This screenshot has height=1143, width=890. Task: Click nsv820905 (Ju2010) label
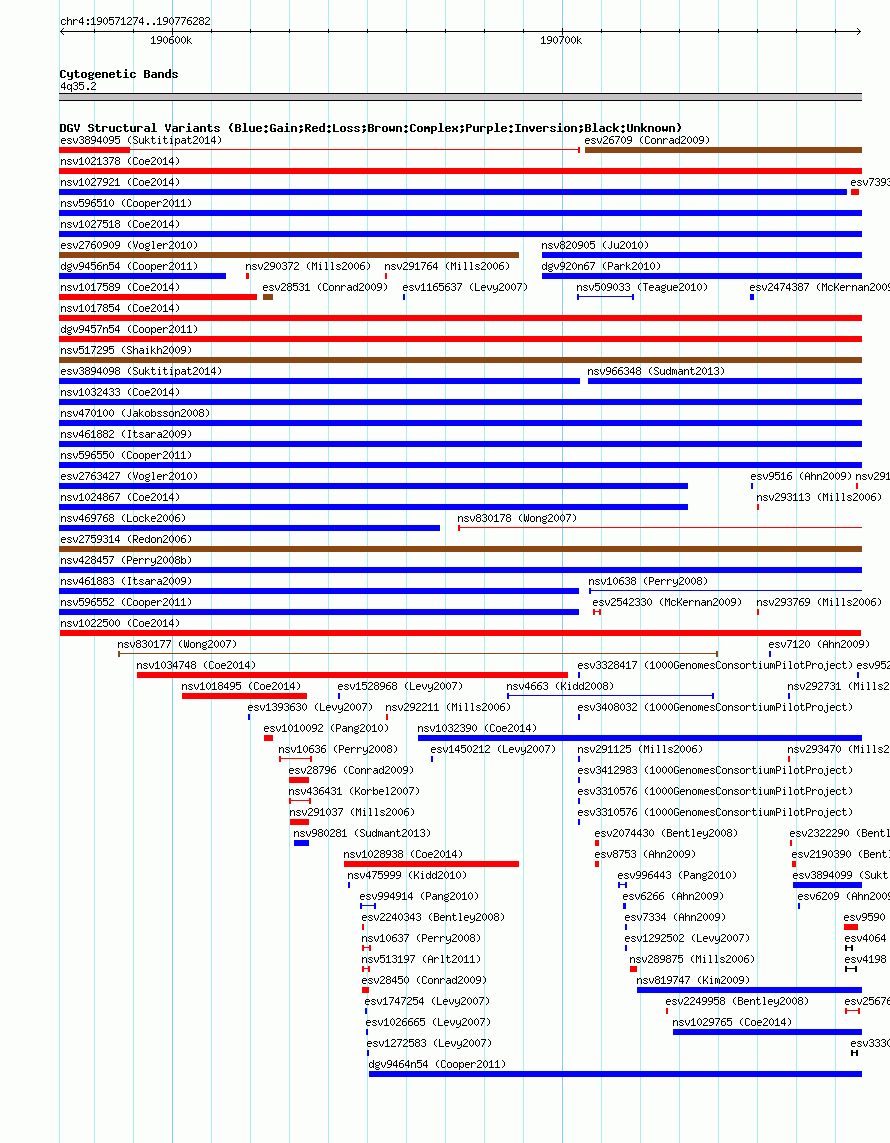[x=595, y=246]
